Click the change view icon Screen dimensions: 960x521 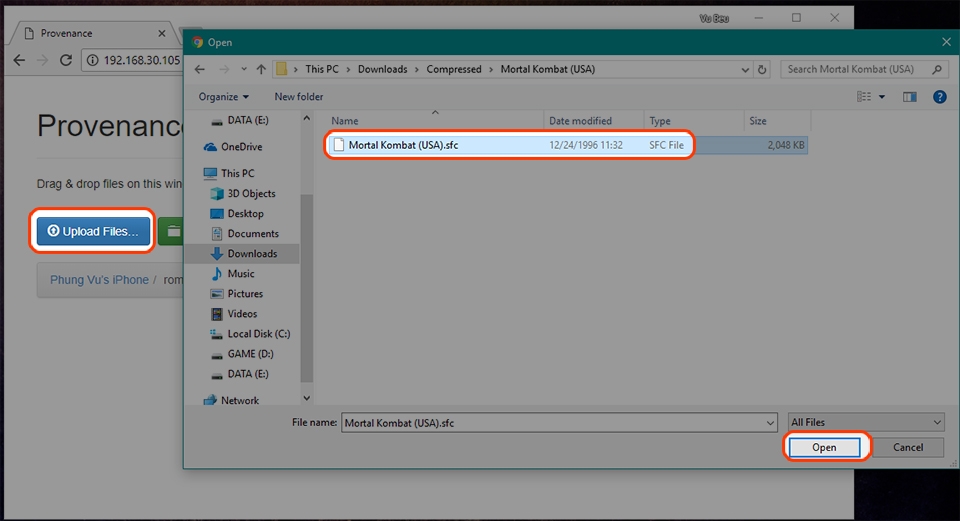pos(864,97)
